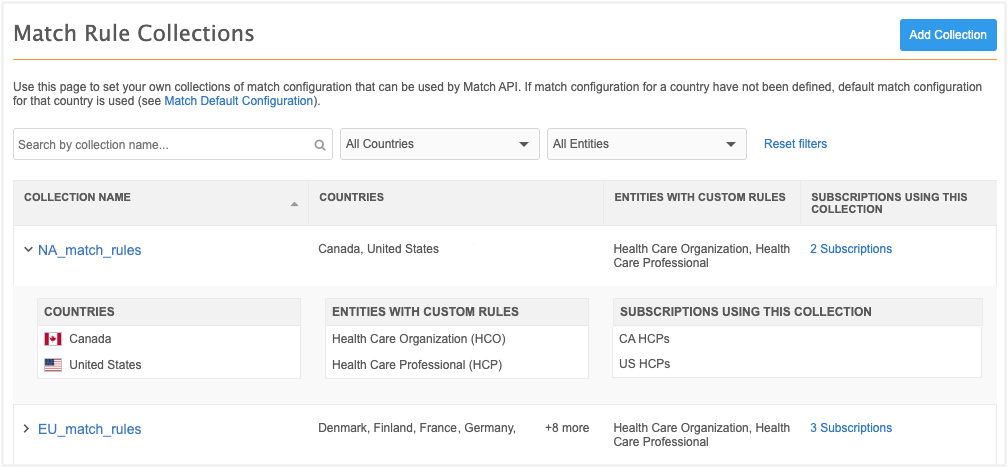The width and height of the screenshot is (1008, 468).
Task: Focus the search by collection name field
Action: (162, 145)
